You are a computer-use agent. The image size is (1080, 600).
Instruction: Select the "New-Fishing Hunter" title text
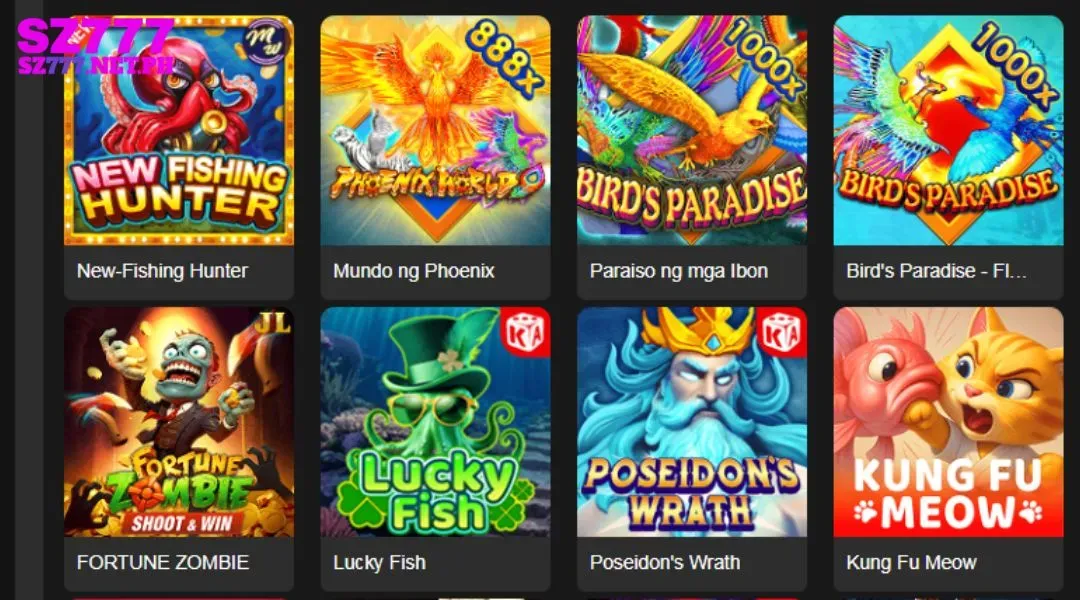162,271
